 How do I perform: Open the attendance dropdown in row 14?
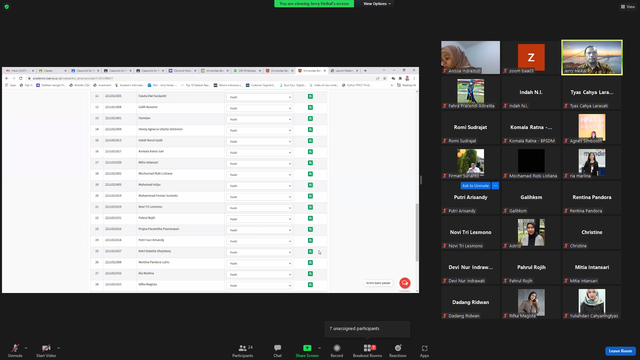(x=260, y=130)
